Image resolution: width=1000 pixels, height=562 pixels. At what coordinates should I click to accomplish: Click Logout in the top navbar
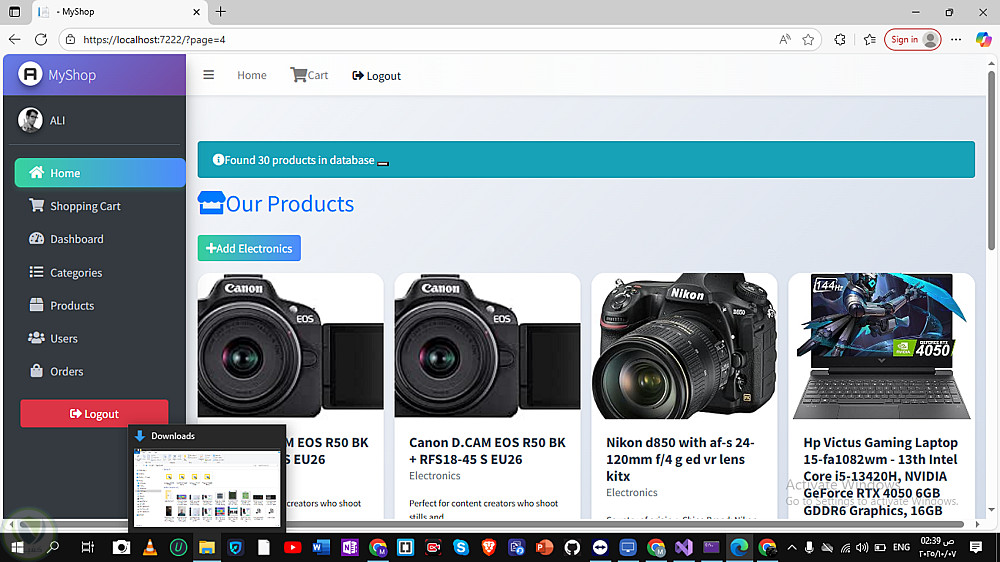[376, 76]
